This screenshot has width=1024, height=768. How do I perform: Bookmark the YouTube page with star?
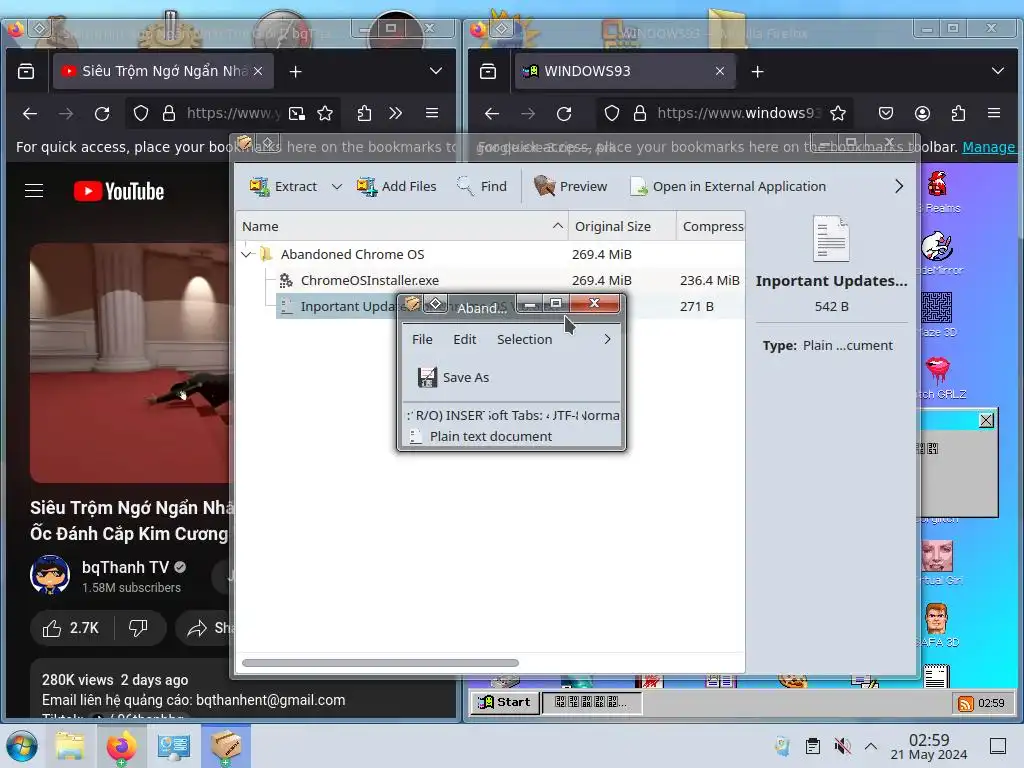coord(325,114)
